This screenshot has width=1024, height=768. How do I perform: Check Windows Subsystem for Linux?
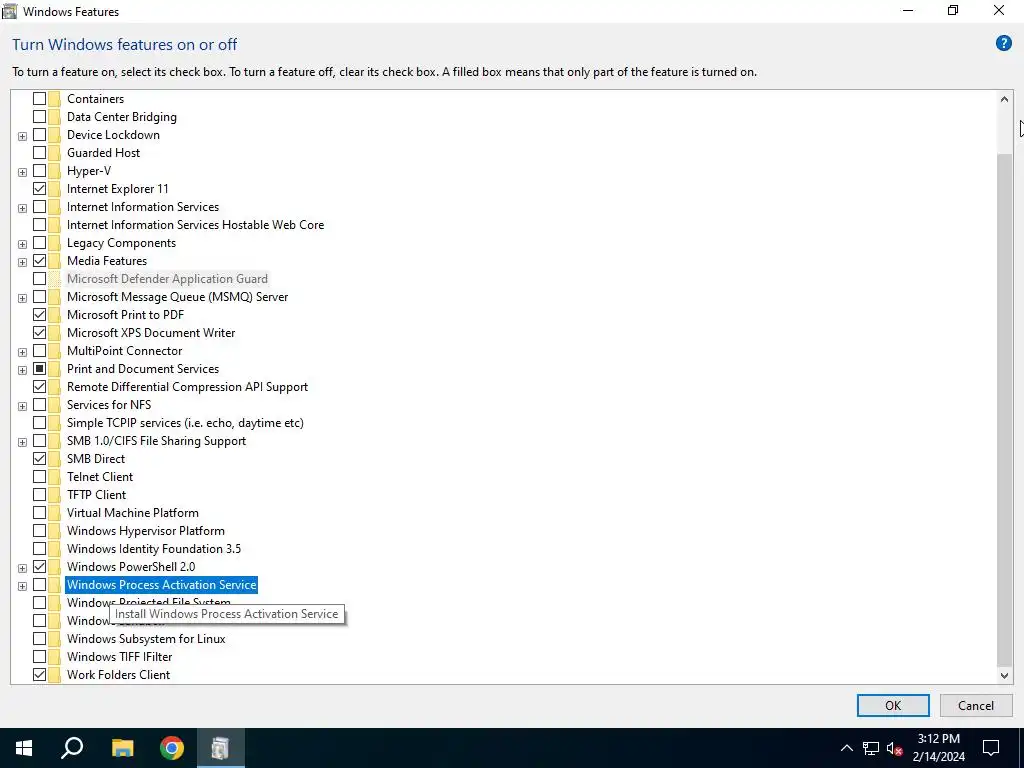39,639
